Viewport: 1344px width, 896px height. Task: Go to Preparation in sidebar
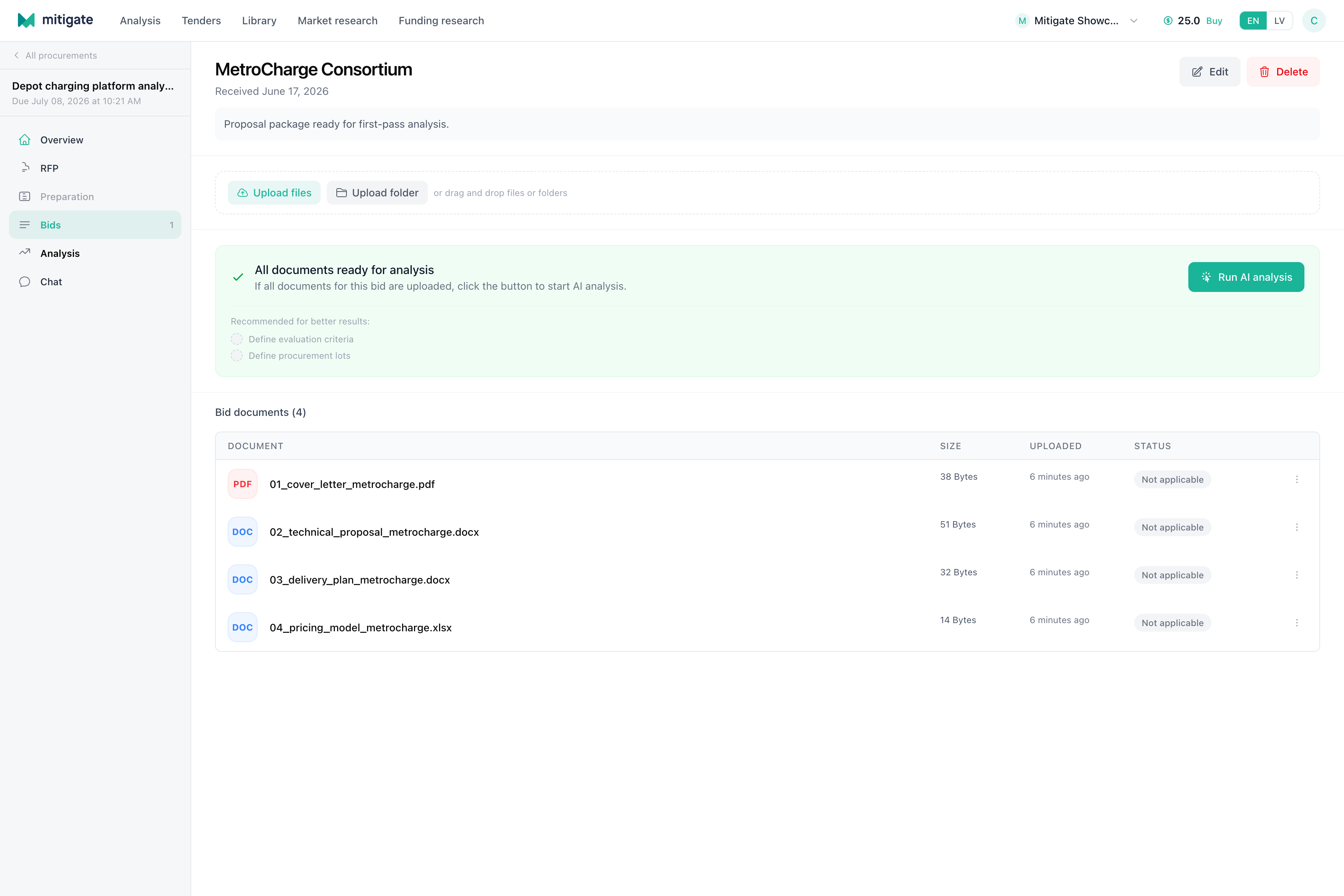point(95,197)
